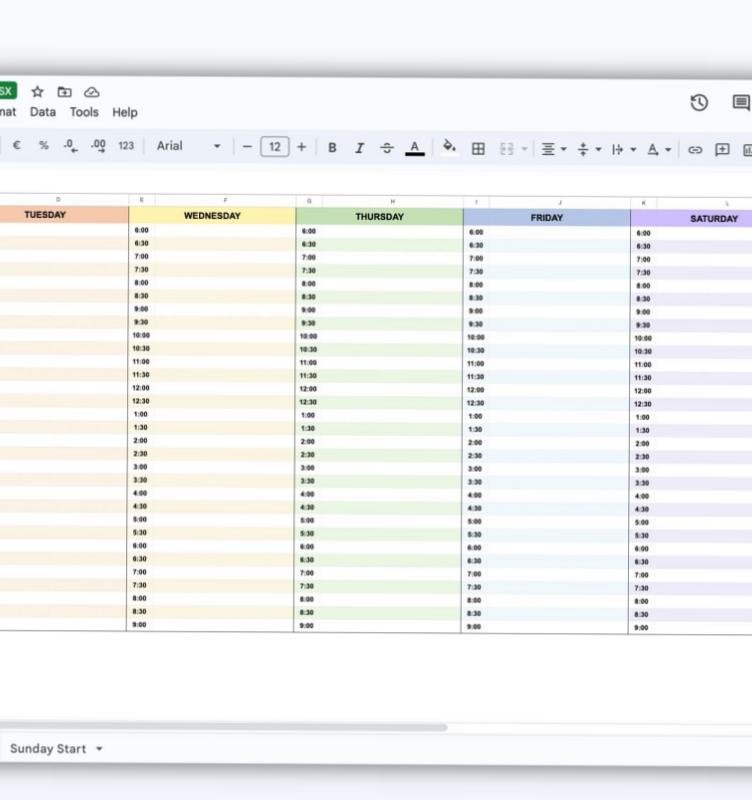Open the merge cells dropdown arrow
The height and width of the screenshot is (800, 752).
pyautogui.click(x=524, y=149)
